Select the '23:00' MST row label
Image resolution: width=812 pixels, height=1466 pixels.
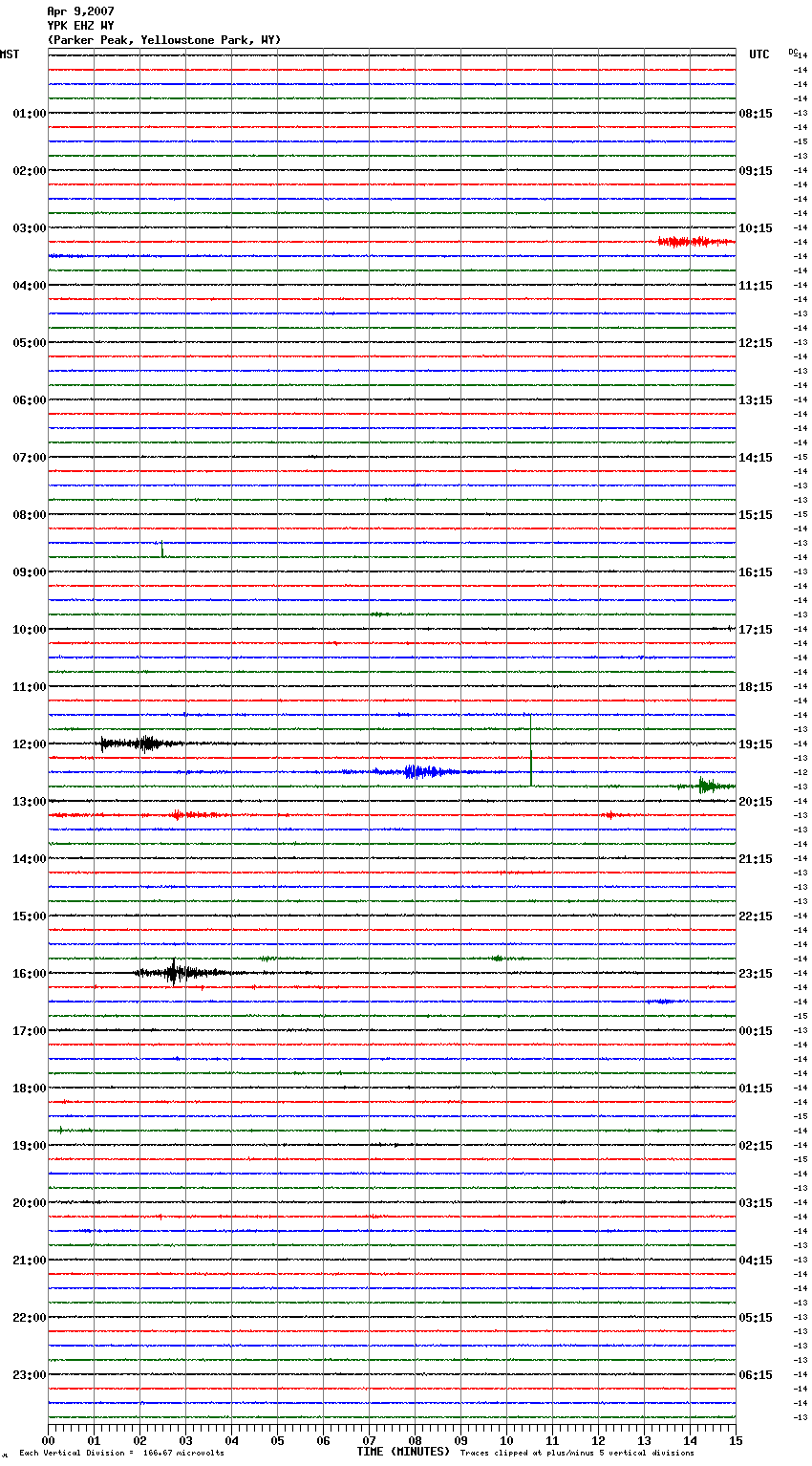(x=30, y=1375)
